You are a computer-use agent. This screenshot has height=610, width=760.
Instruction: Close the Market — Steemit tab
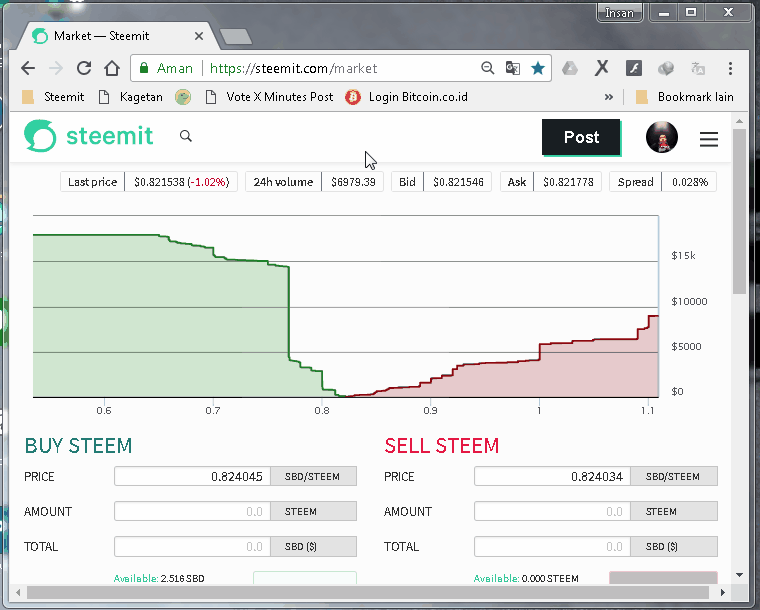(199, 36)
